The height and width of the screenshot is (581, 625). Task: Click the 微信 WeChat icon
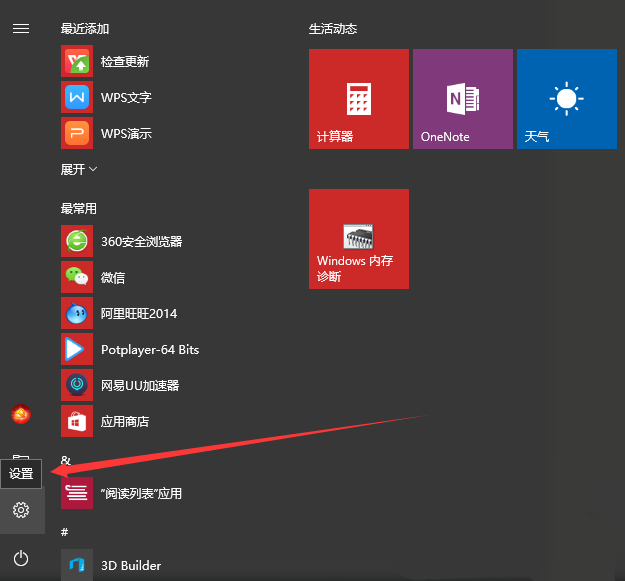(77, 277)
